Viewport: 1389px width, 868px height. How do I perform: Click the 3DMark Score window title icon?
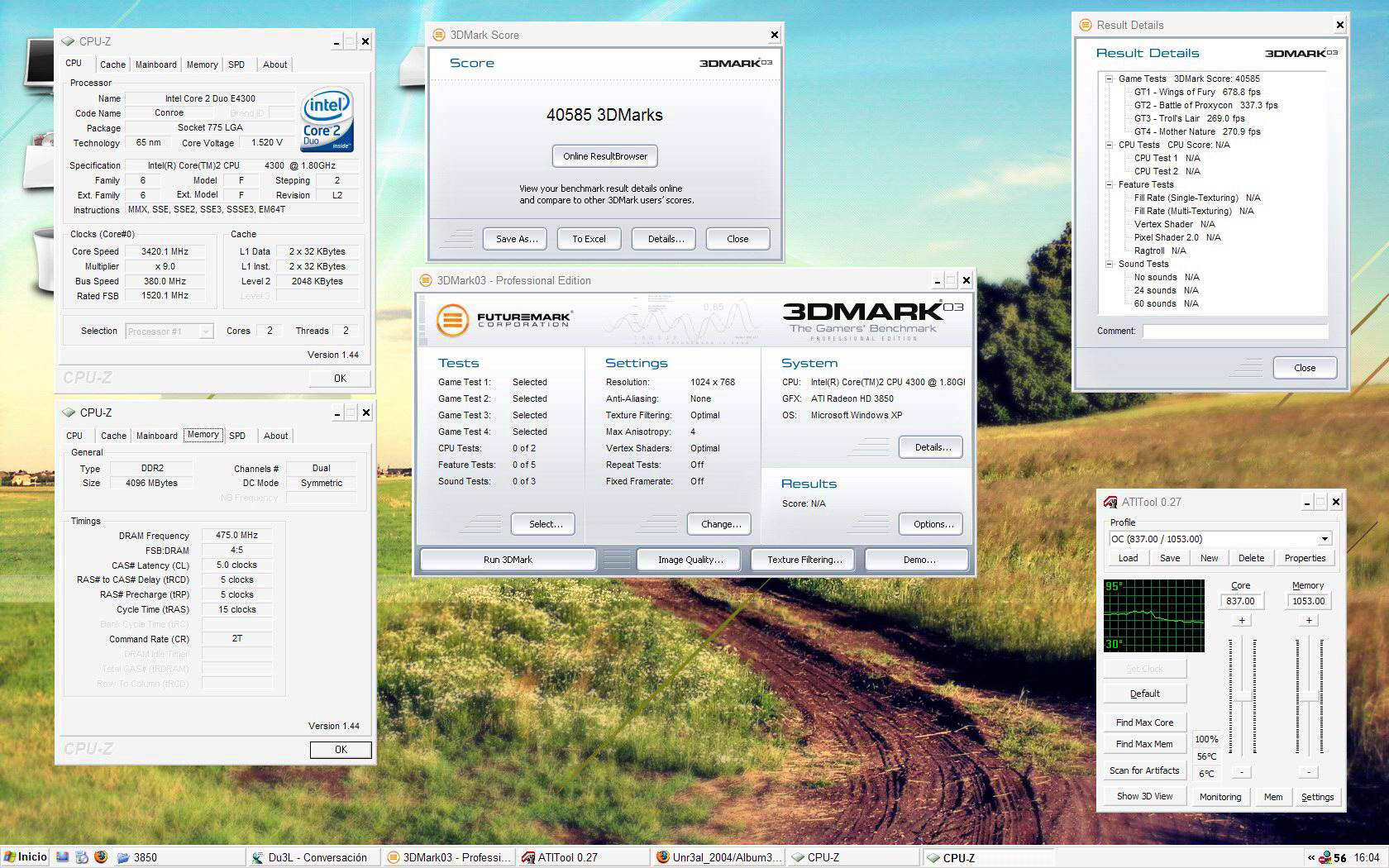(x=439, y=35)
